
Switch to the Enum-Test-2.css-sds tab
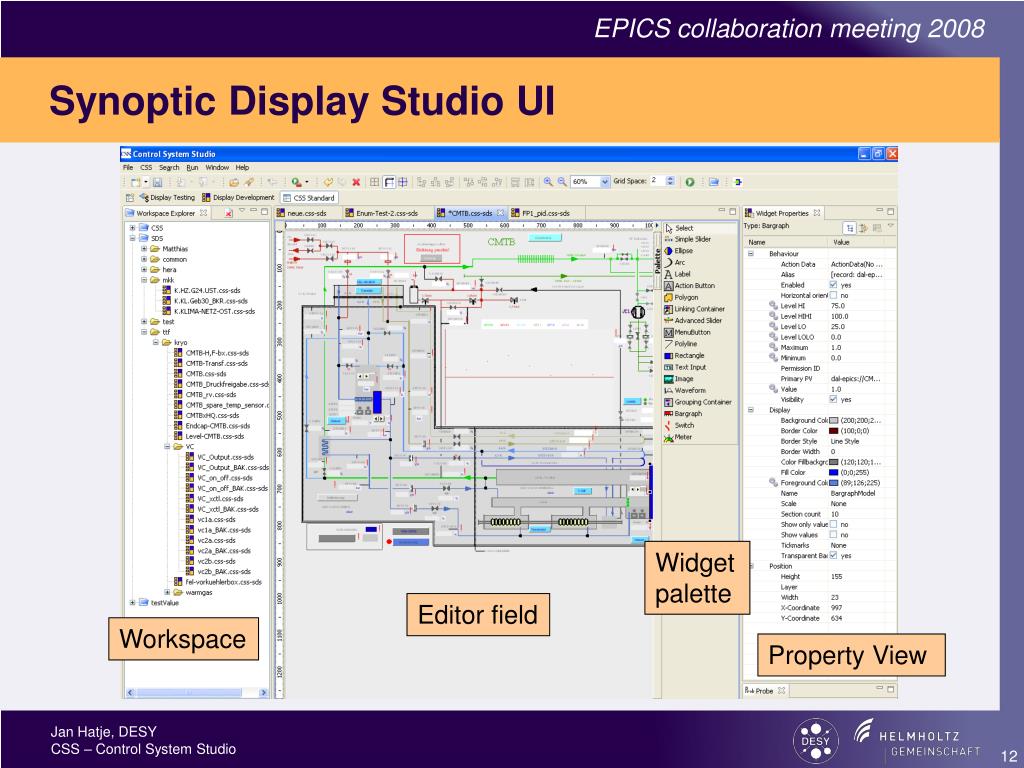pyautogui.click(x=387, y=213)
